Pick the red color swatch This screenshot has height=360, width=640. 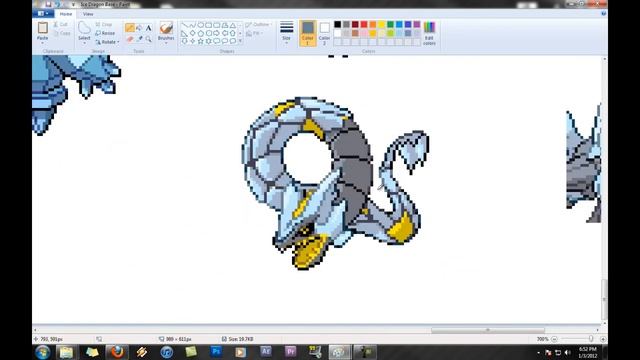point(364,24)
